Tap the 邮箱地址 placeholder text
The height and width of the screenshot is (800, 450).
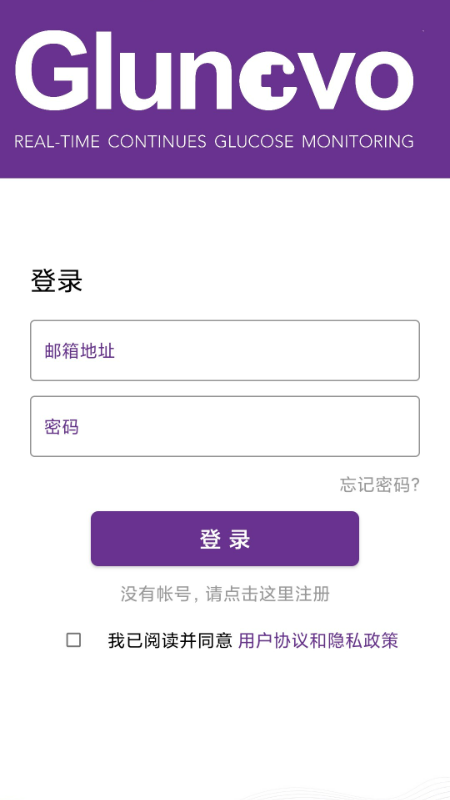(x=80, y=351)
